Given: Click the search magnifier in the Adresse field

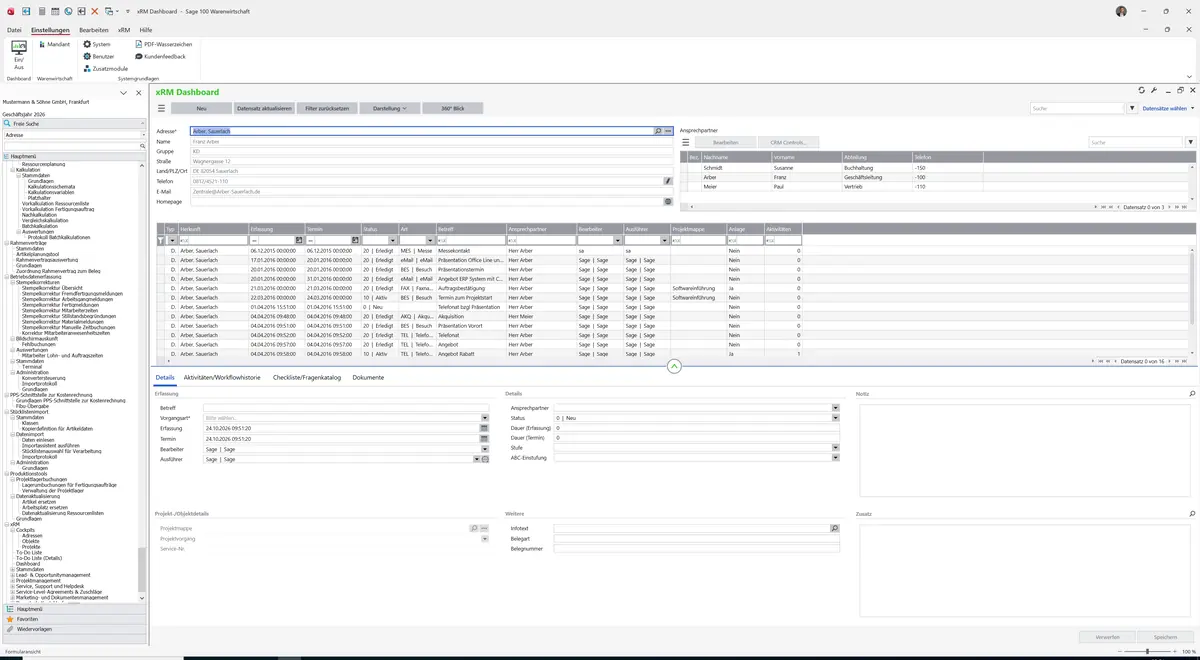Looking at the screenshot, I should (x=658, y=131).
